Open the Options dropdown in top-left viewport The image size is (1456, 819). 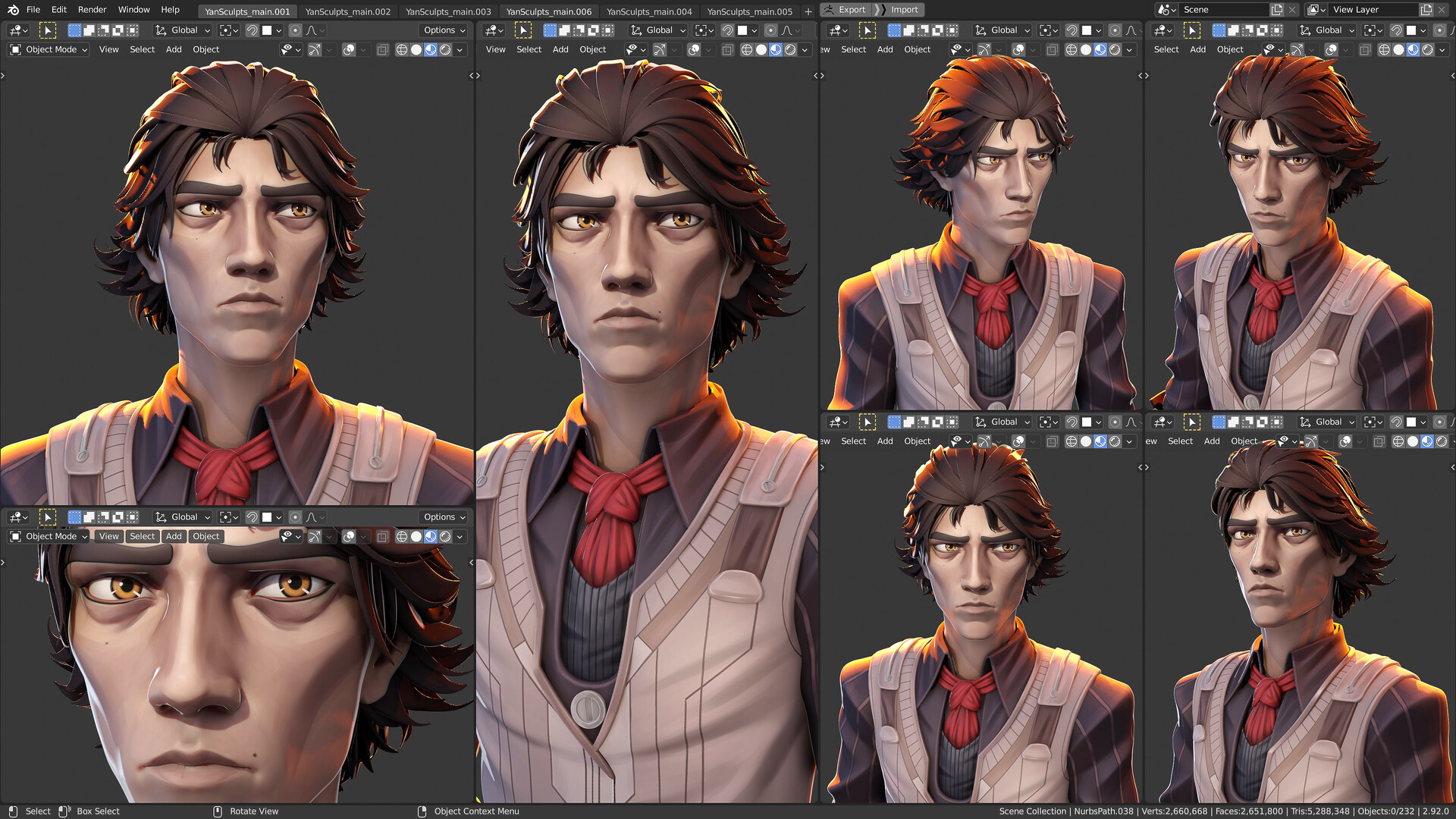(444, 30)
